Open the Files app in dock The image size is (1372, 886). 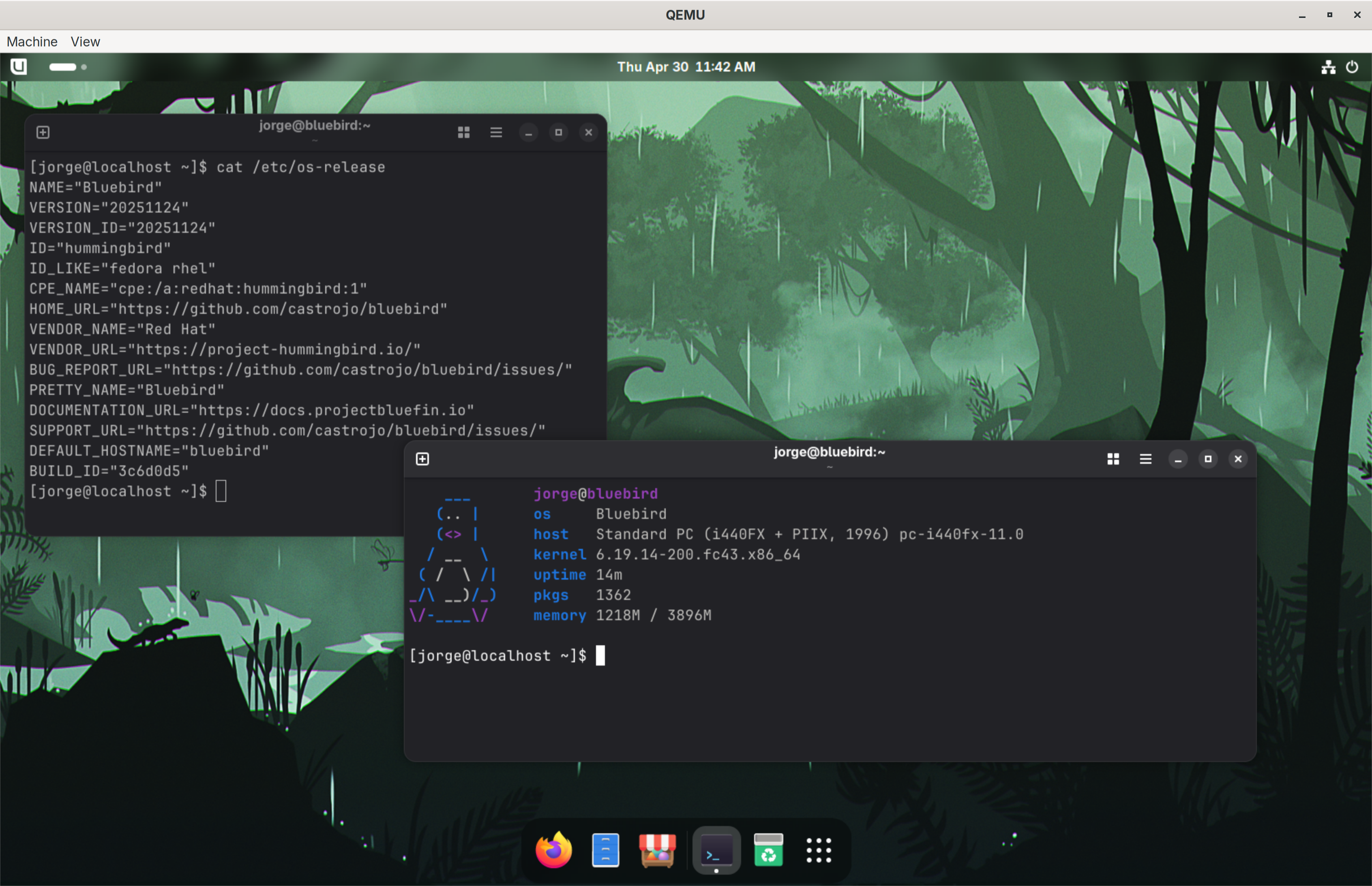click(605, 850)
